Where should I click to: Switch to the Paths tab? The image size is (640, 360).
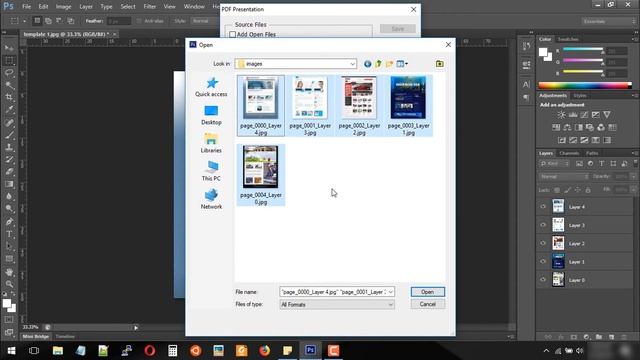tap(592, 153)
